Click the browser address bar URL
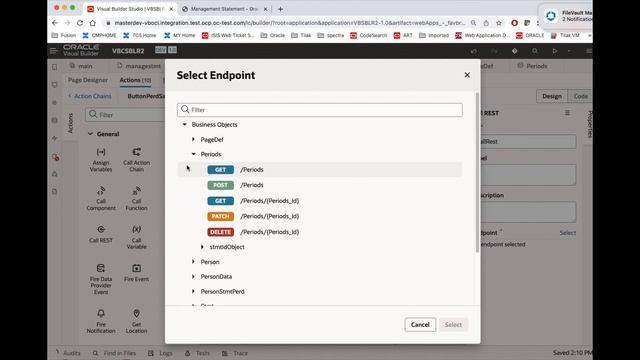This screenshot has height=360, width=640. coord(289,23)
